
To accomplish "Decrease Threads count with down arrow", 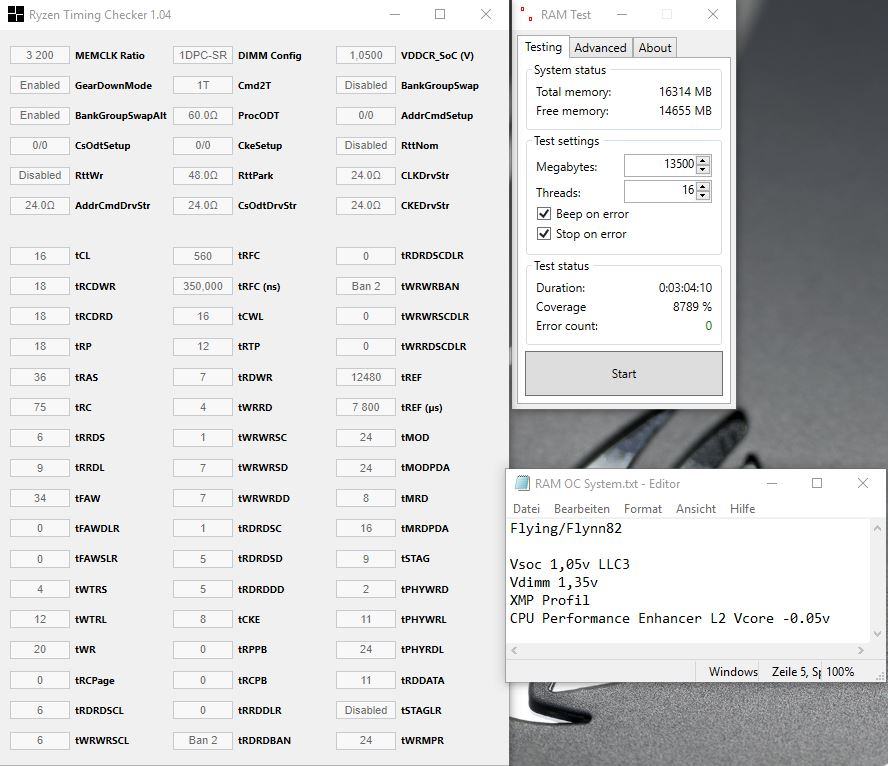I will (703, 195).
